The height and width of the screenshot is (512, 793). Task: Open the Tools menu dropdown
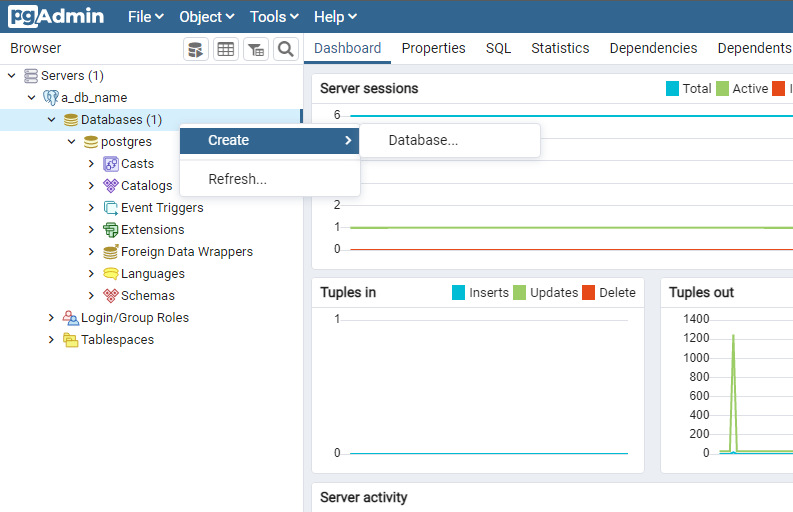coord(274,16)
